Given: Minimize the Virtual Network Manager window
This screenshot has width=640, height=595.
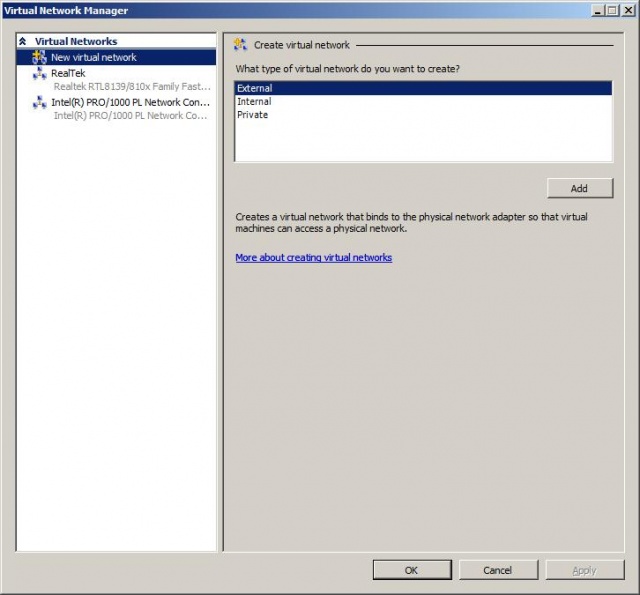Looking at the screenshot, I should pos(598,10).
